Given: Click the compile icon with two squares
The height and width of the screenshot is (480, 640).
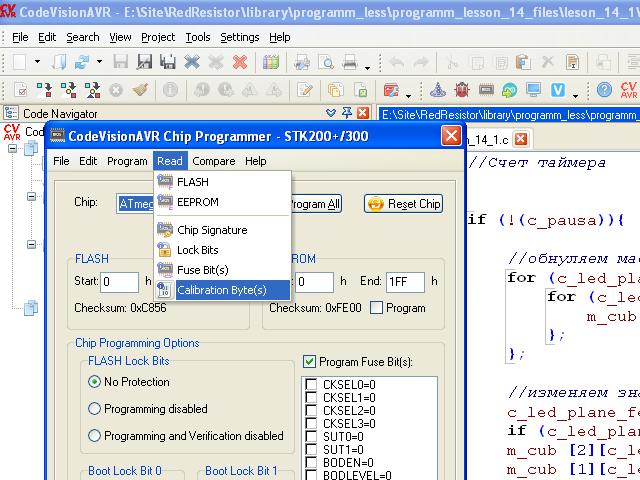Looking at the screenshot, I should (x=44, y=89).
